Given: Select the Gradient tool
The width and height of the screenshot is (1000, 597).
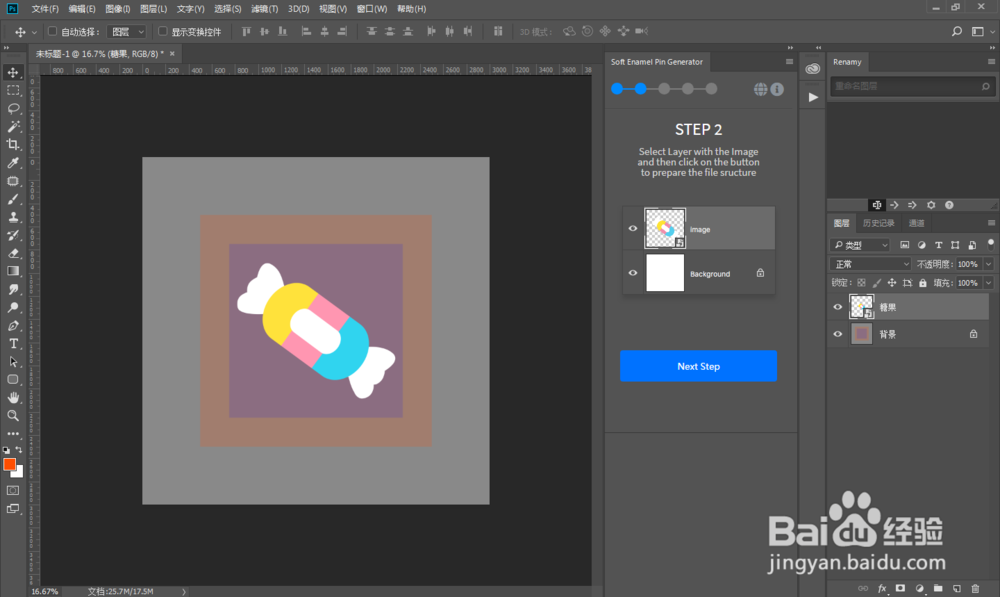Looking at the screenshot, I should pos(13,271).
